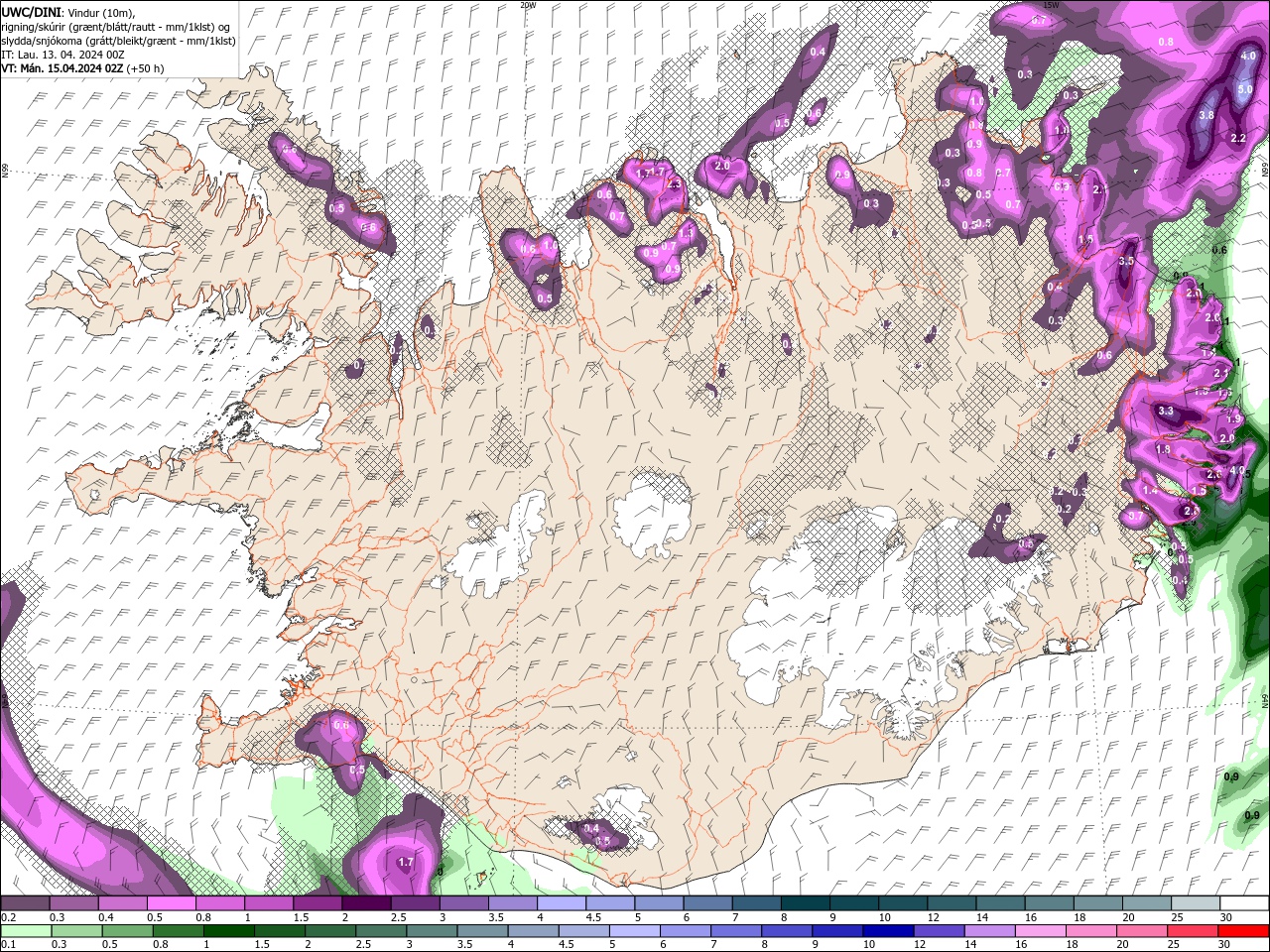Select the rain legend swatch starting at 6
The height and width of the screenshot is (952, 1270).
685,931
